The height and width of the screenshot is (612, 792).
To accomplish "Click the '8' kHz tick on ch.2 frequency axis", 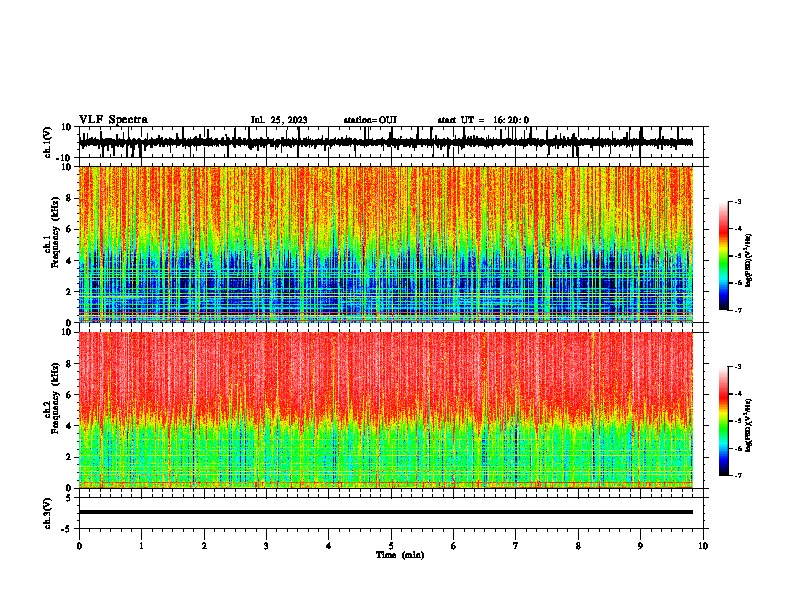I will click(x=69, y=364).
